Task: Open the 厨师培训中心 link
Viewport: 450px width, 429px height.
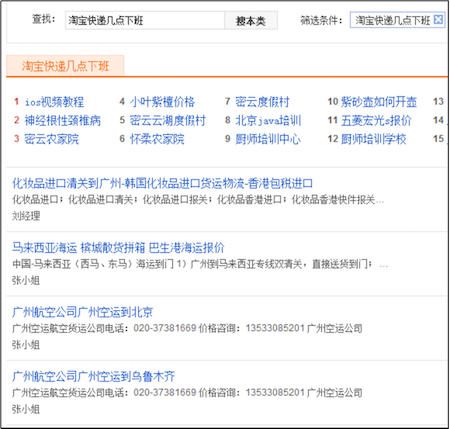Action: [x=268, y=139]
